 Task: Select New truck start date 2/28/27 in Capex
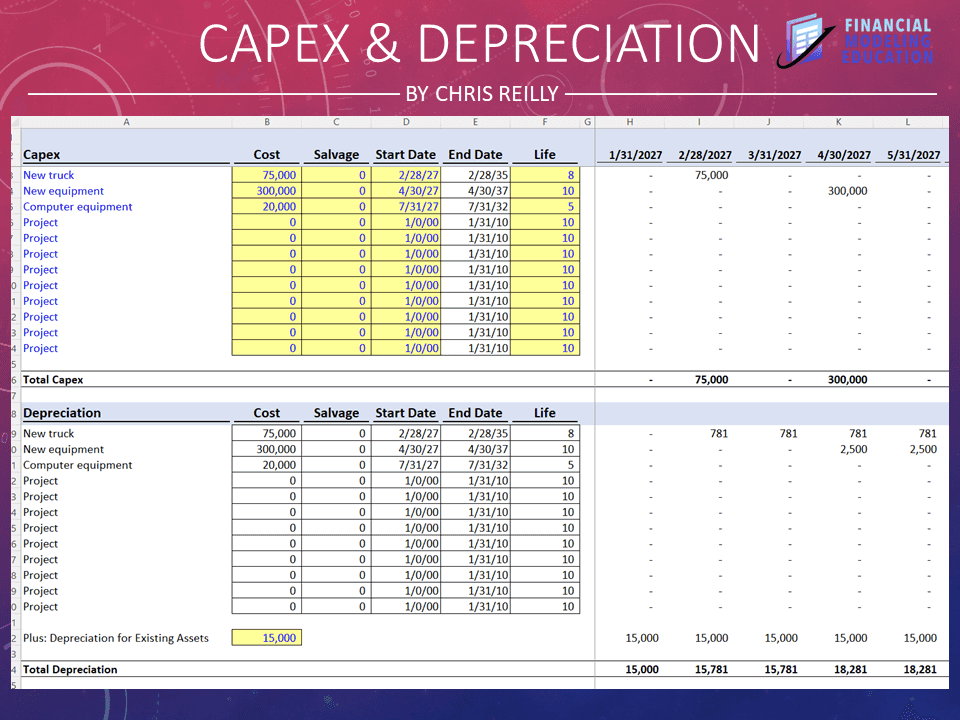coord(406,175)
